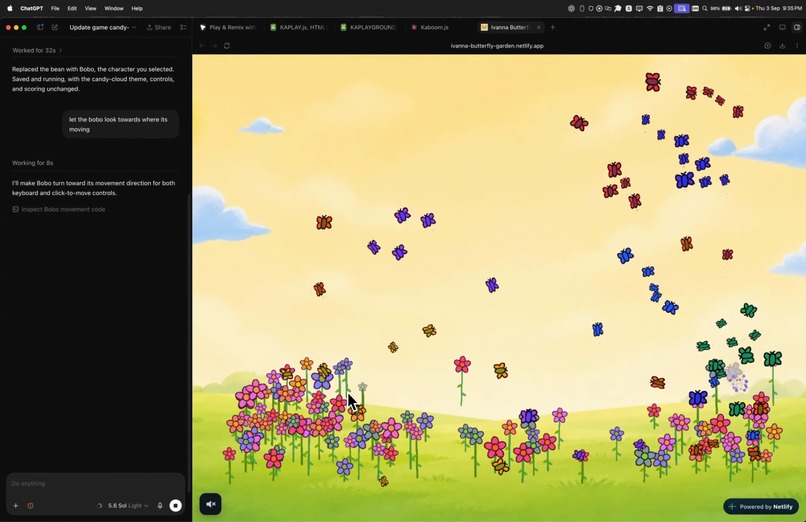Click the 'Replaced the bean with Bobo' message
Screen dimensions: 806x522
94,79
